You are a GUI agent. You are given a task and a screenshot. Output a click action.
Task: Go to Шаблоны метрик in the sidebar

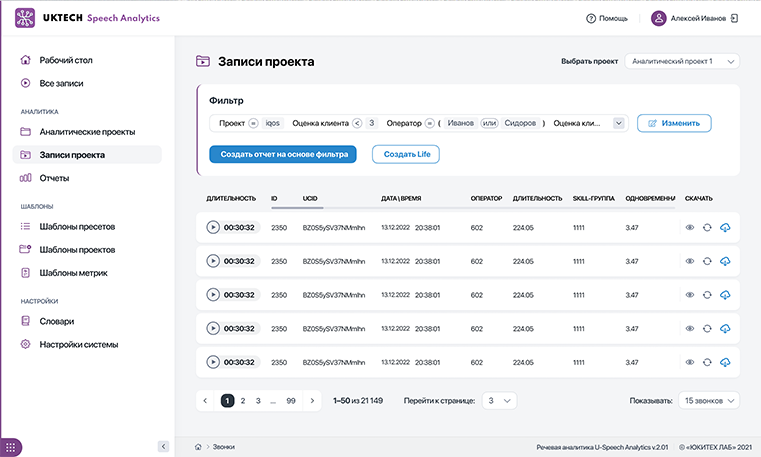click(73, 272)
